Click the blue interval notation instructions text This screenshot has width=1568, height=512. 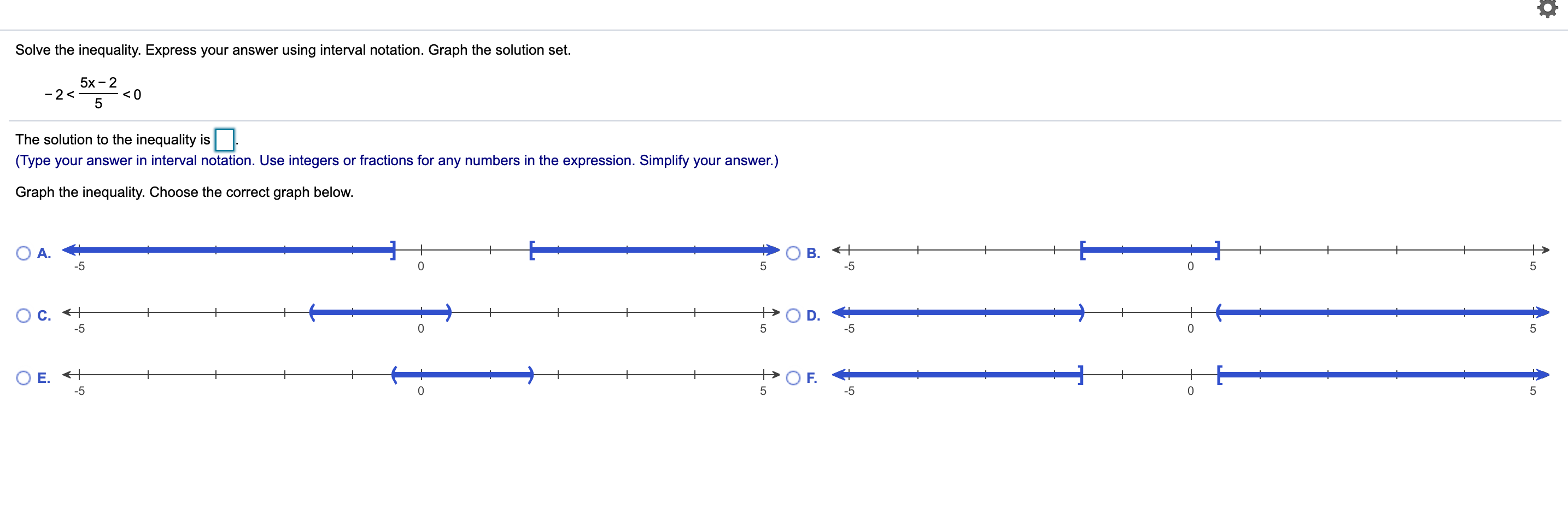pos(396,160)
